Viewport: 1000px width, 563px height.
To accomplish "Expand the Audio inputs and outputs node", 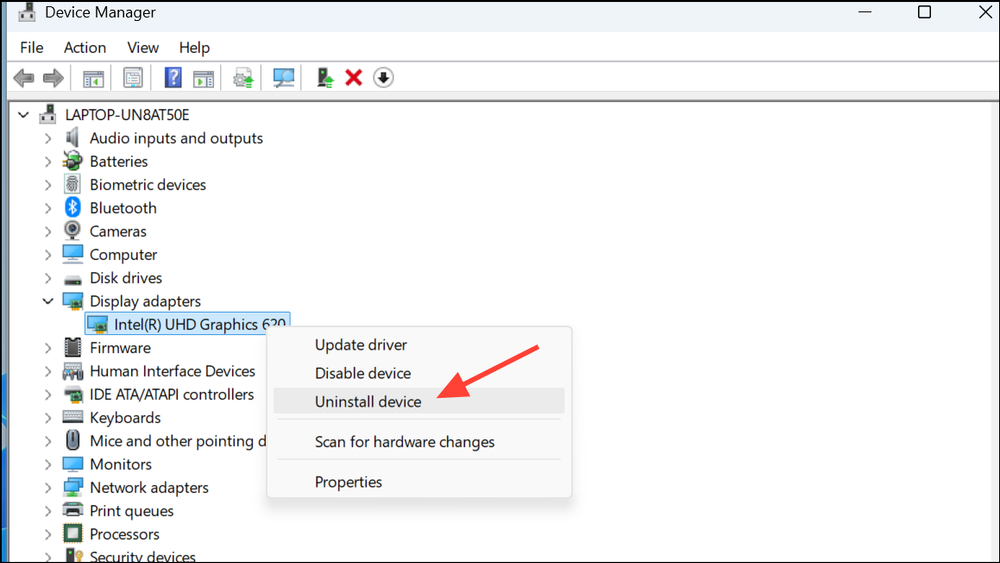I will coord(48,139).
